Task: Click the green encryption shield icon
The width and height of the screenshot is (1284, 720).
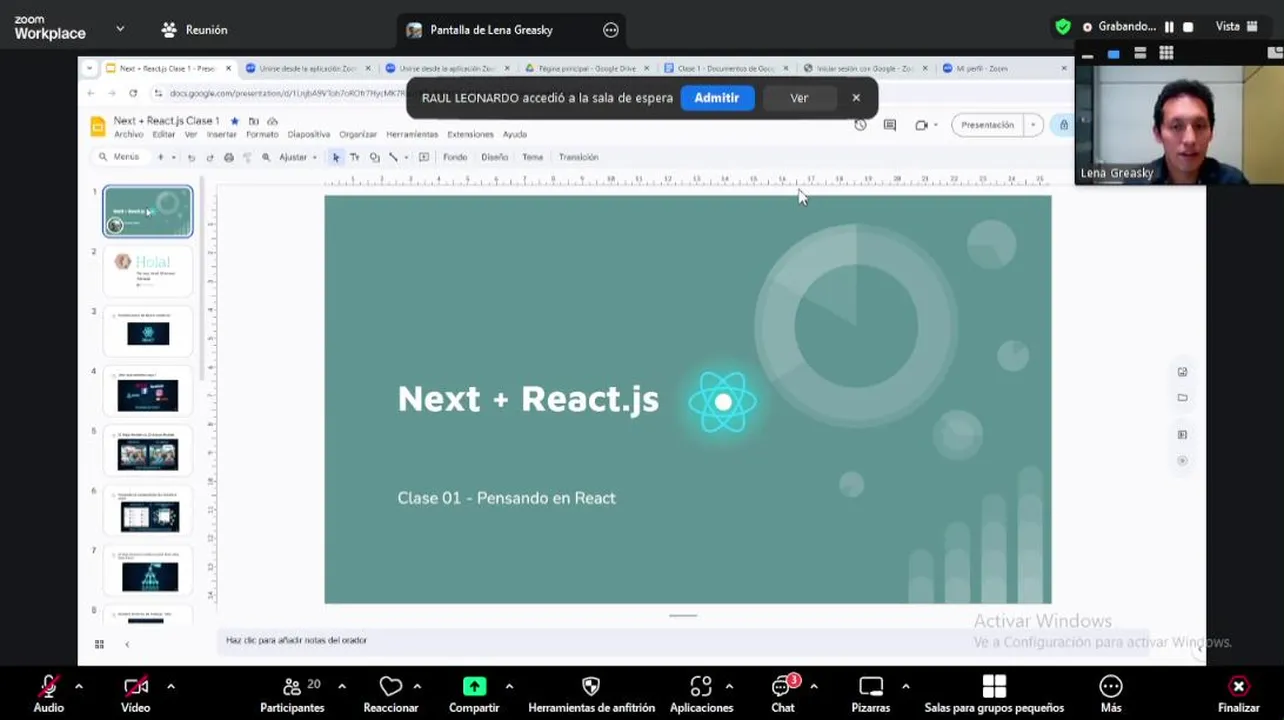Action: 1063,27
